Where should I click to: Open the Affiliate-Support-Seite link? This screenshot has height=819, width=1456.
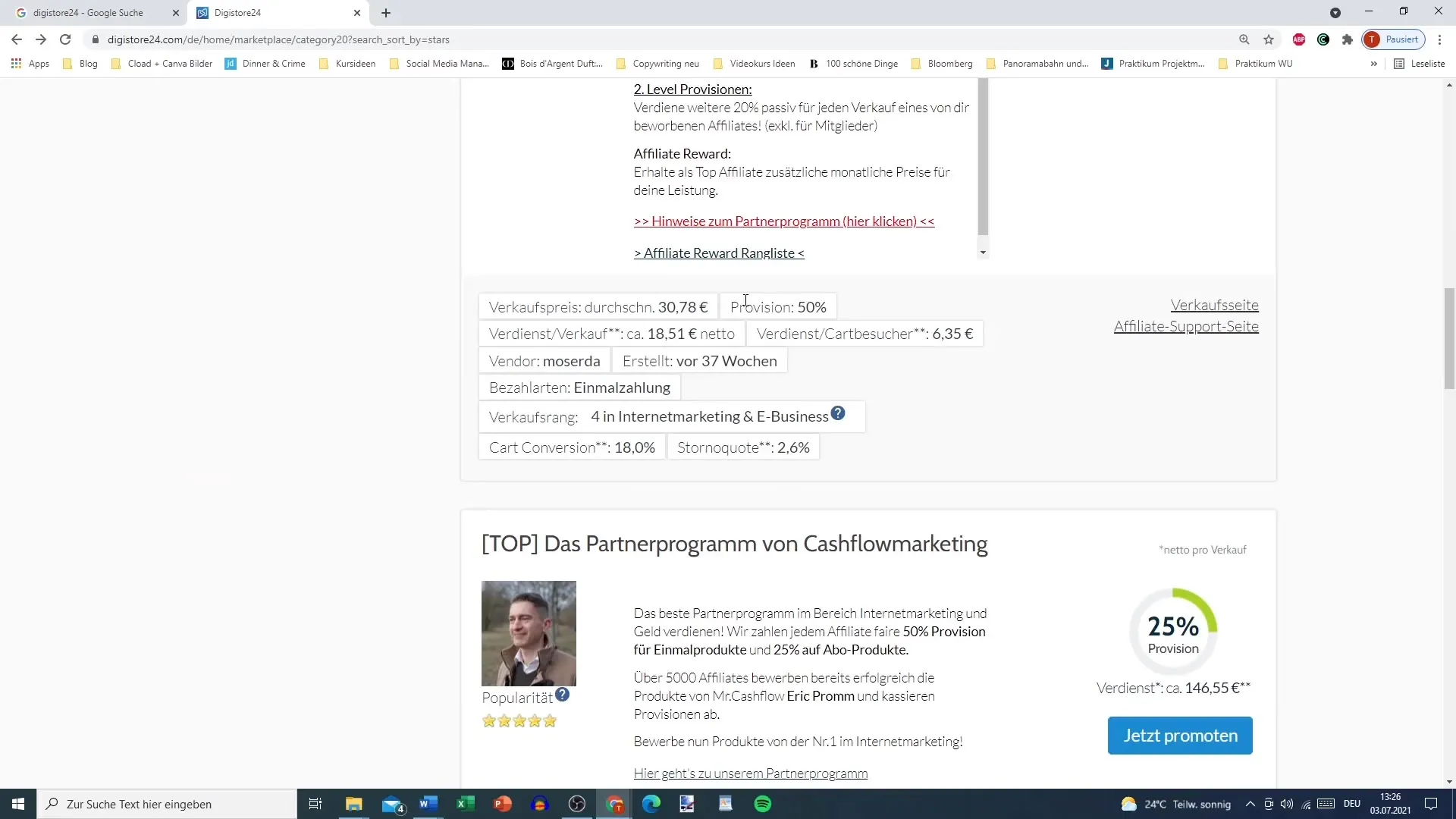pos(1186,326)
